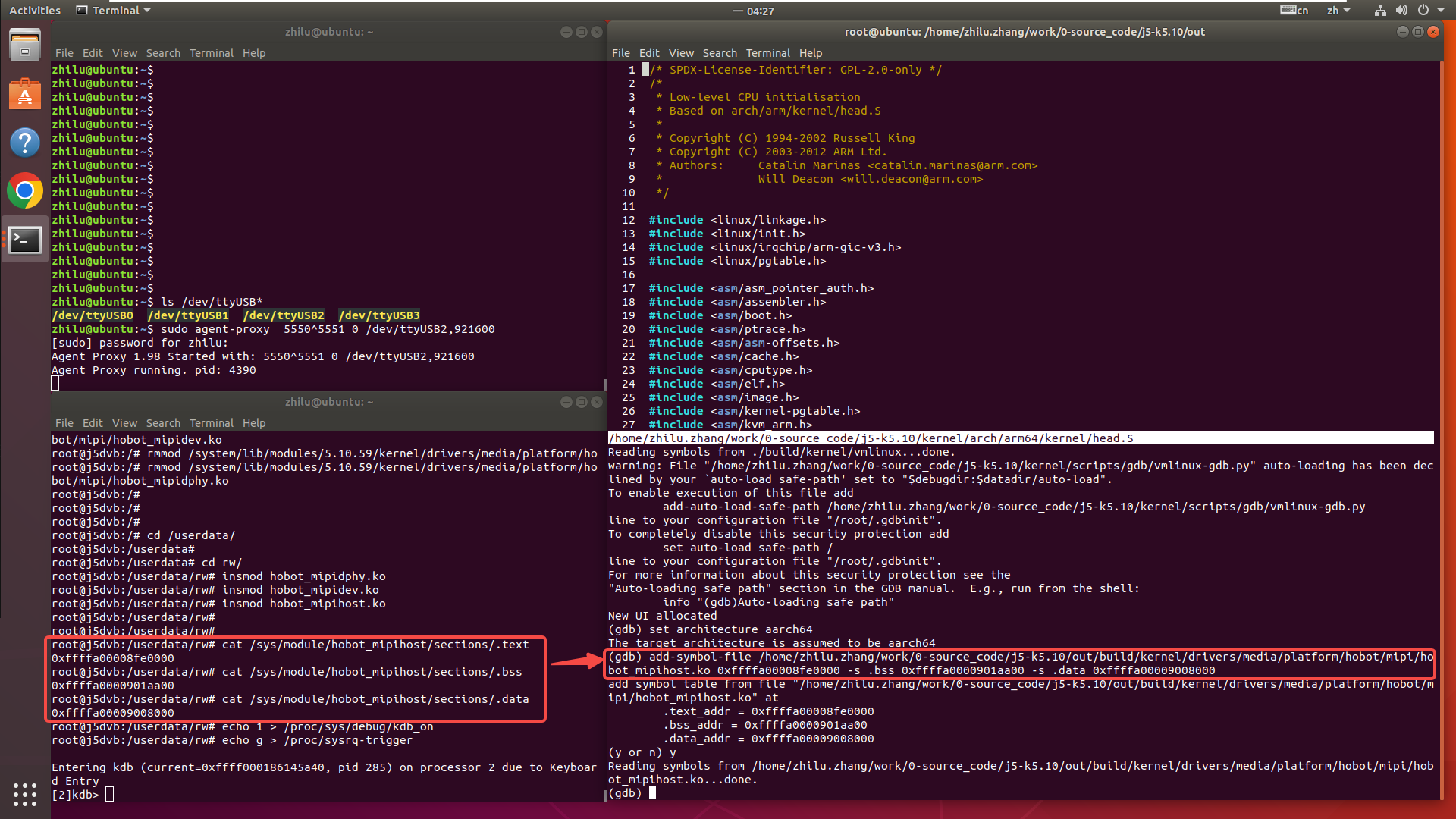Viewport: 1456px width, 819px height.
Task: Open Terminal menu in root@ubuntu terminal
Action: (x=767, y=53)
